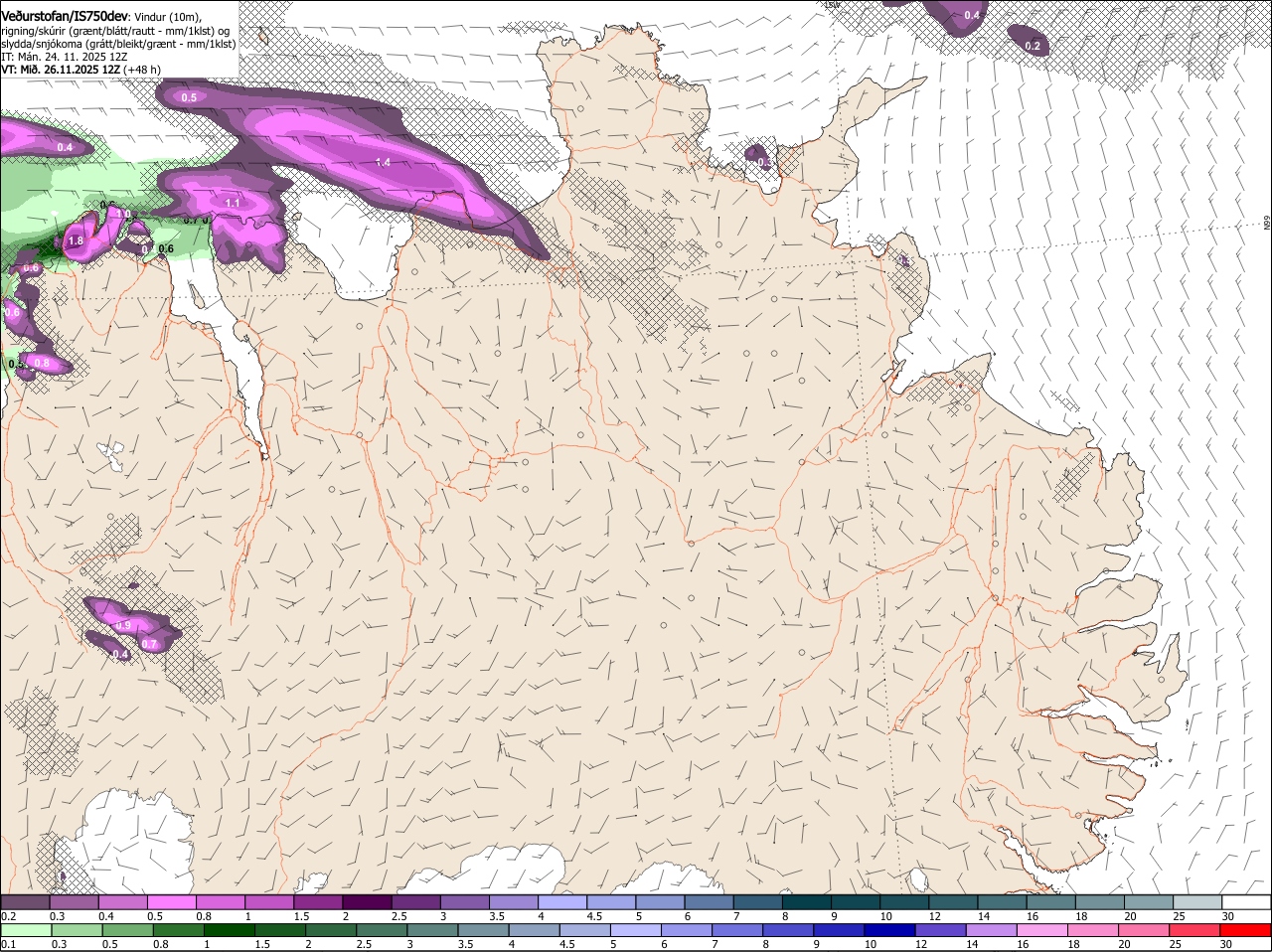Click the 'slydda/snjókoma' header text
Screen dimensions: 1272x952
click(41, 44)
